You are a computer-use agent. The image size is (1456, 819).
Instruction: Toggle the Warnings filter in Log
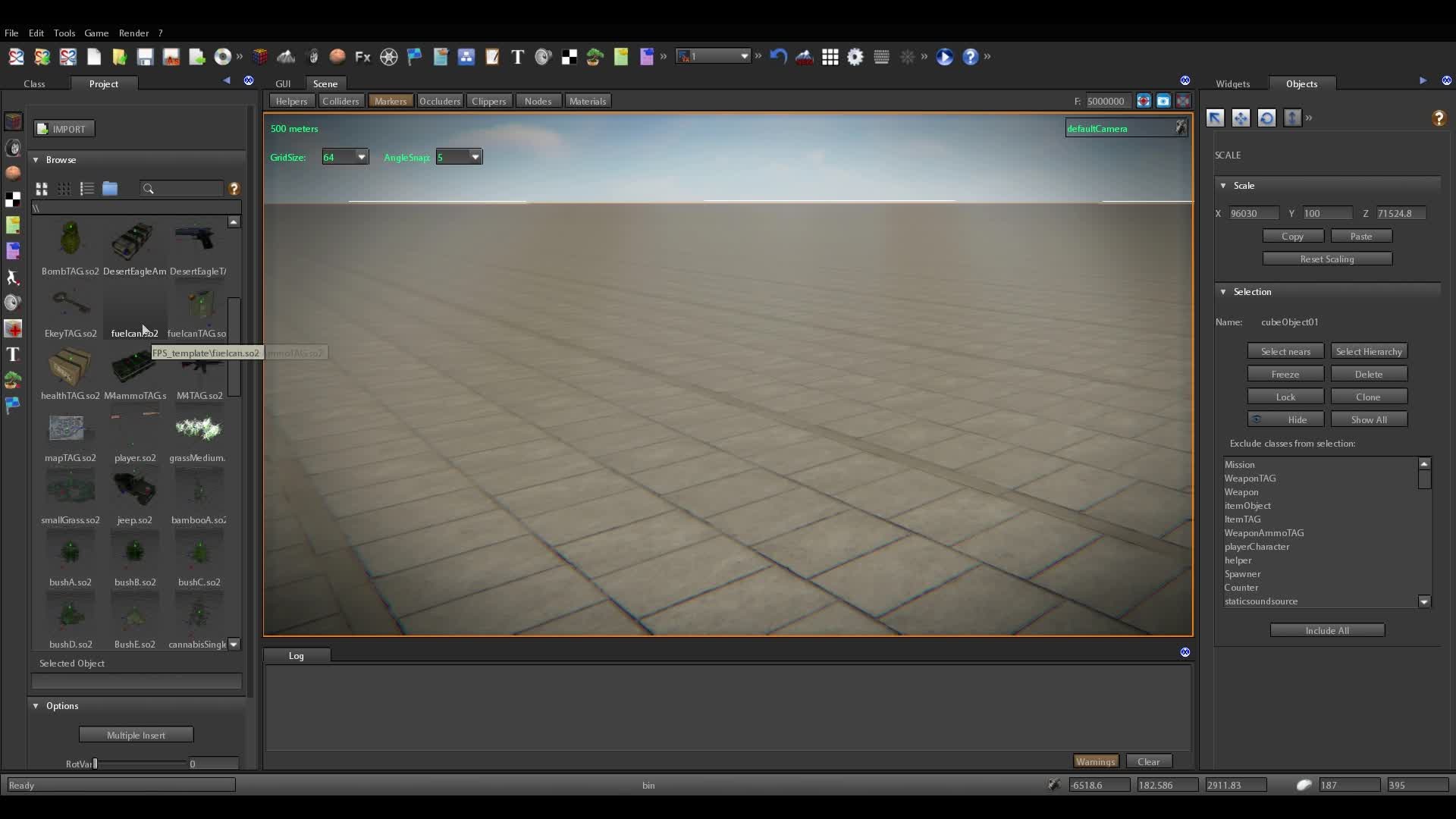point(1095,761)
